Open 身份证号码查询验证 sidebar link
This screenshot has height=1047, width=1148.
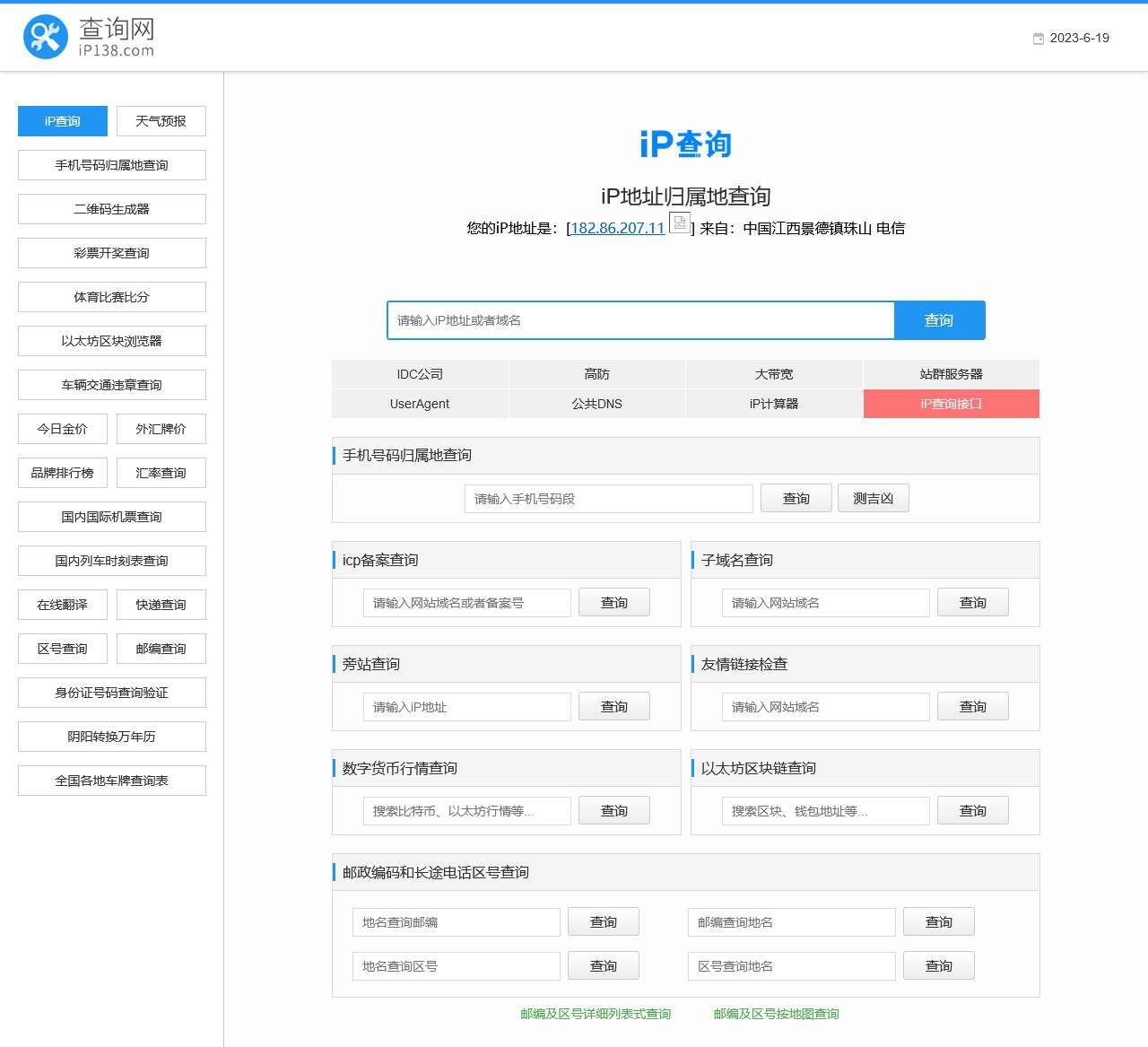[112, 693]
